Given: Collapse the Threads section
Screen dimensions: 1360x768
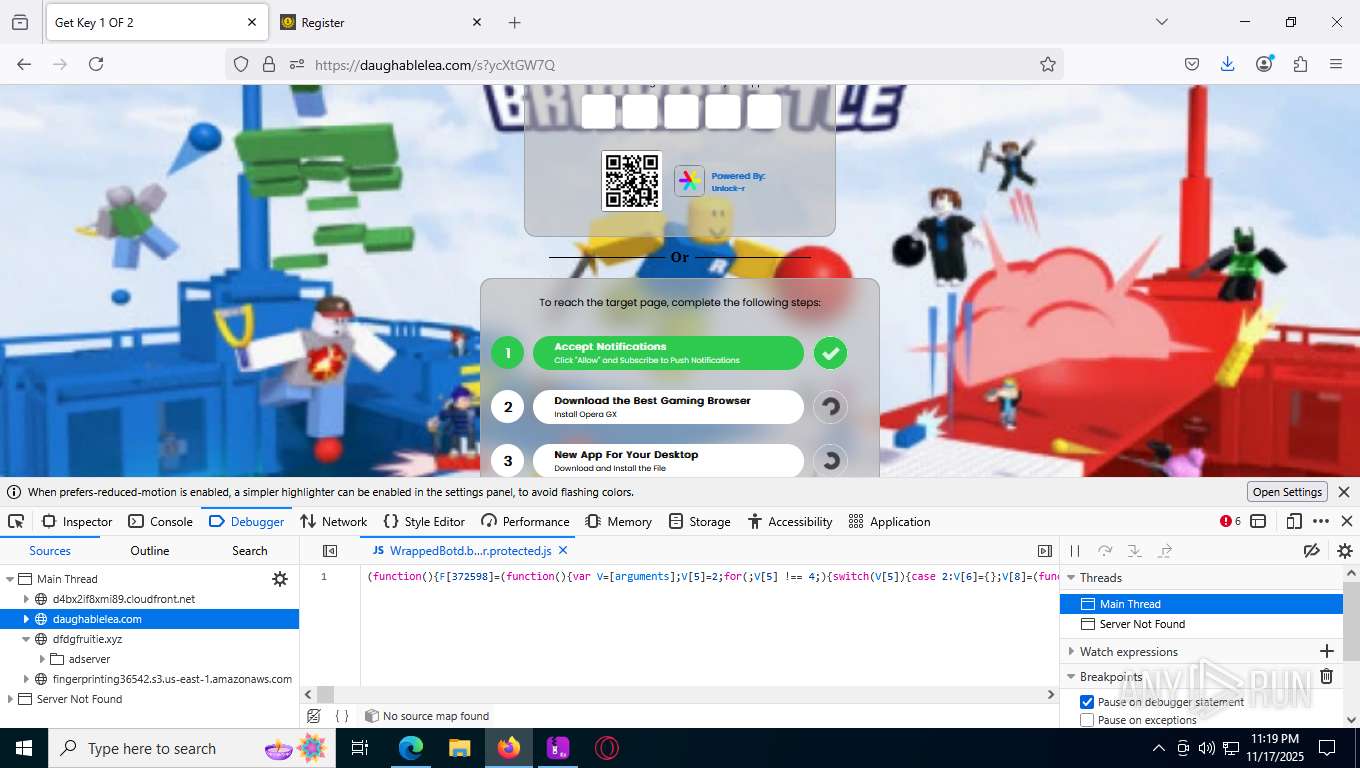Looking at the screenshot, I should (1070, 578).
